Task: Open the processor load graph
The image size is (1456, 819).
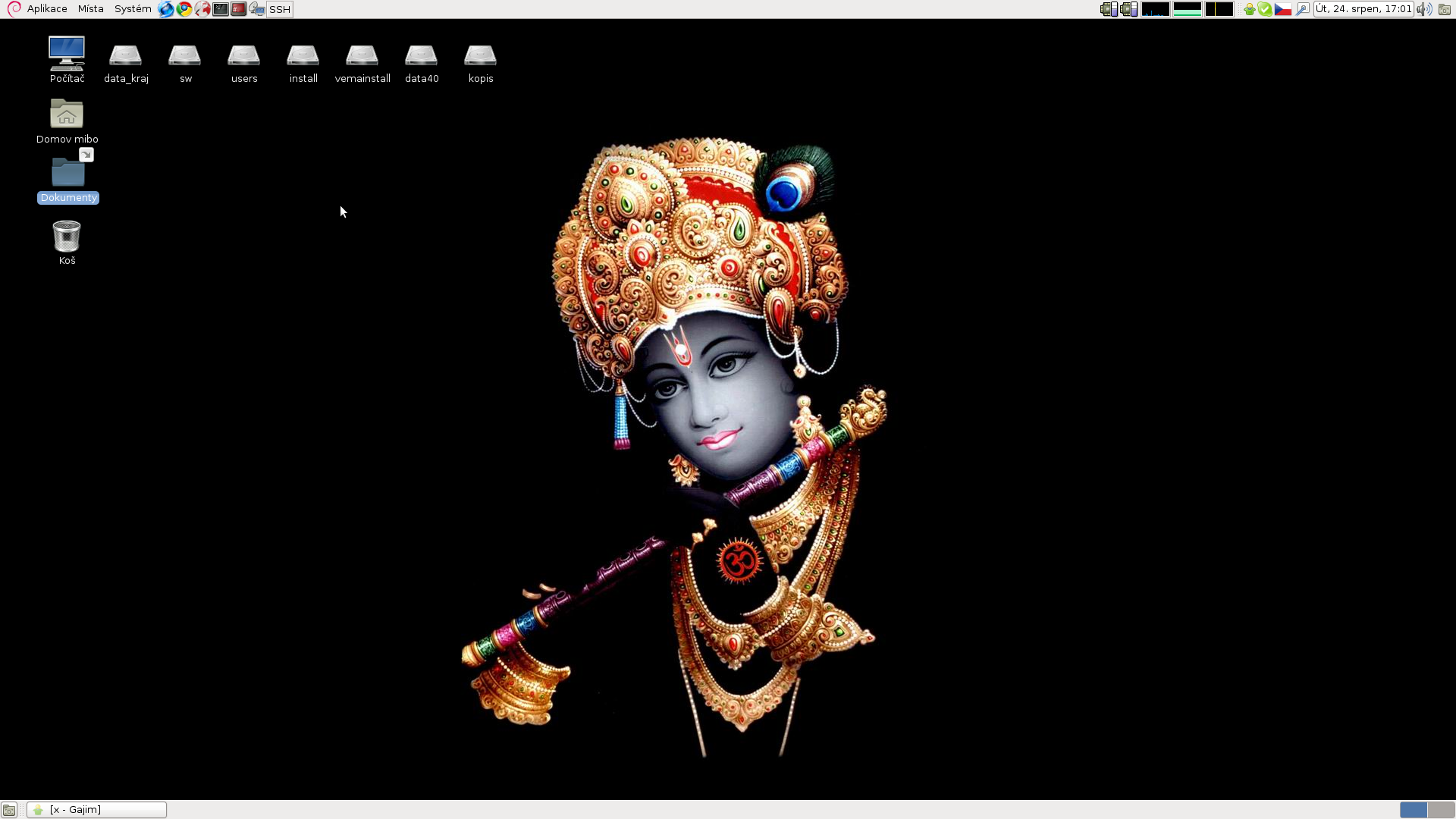Action: click(x=1156, y=9)
